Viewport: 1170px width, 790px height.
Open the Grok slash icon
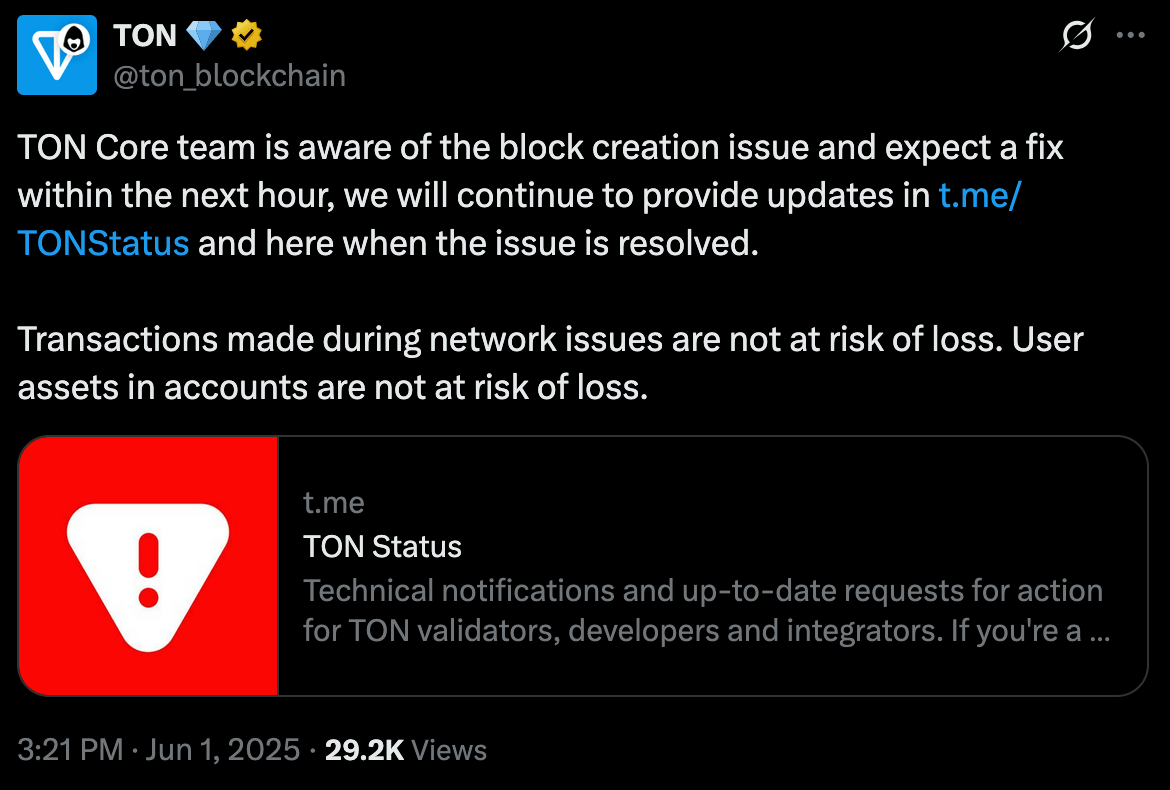(1077, 35)
